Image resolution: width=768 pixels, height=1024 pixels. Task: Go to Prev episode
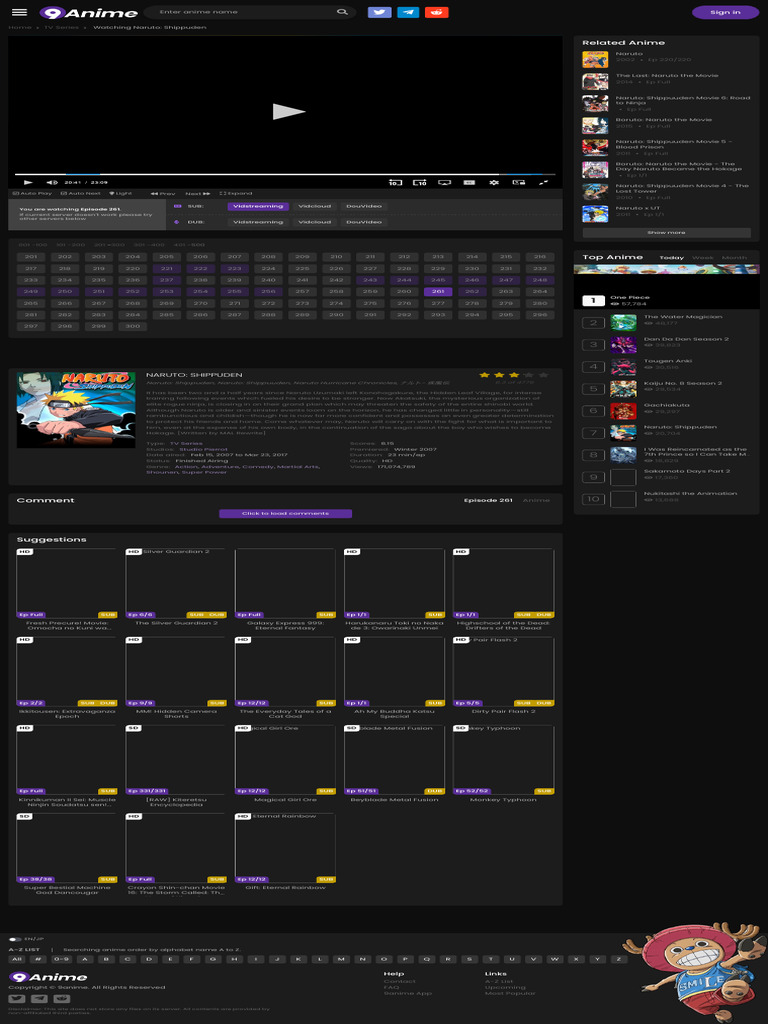[163, 194]
